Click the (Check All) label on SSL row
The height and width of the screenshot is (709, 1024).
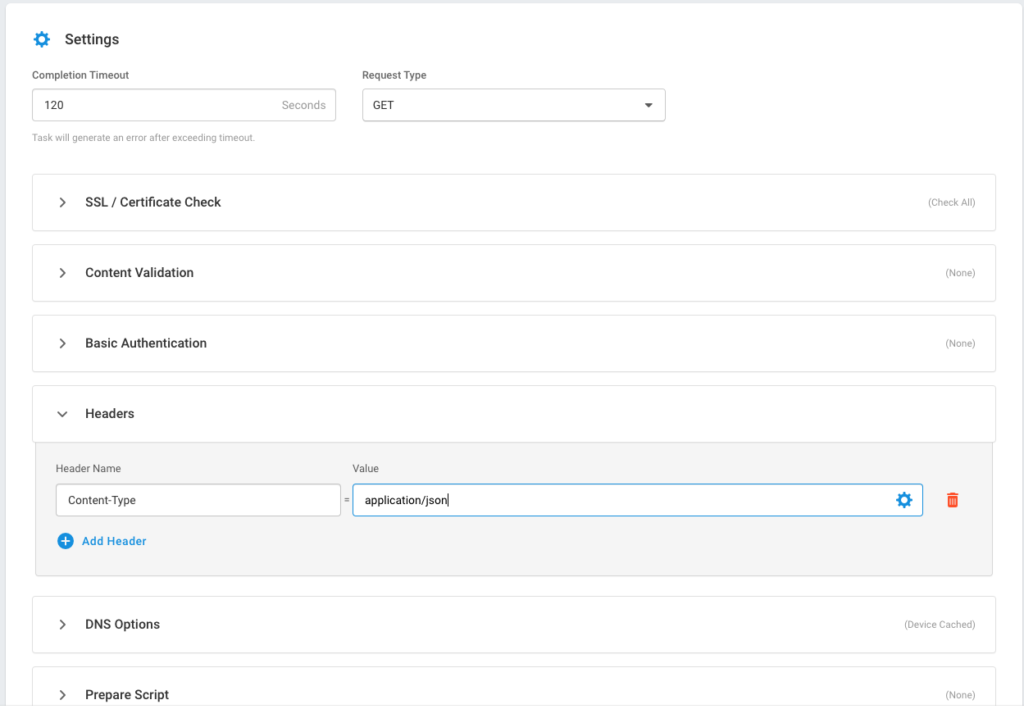point(951,202)
